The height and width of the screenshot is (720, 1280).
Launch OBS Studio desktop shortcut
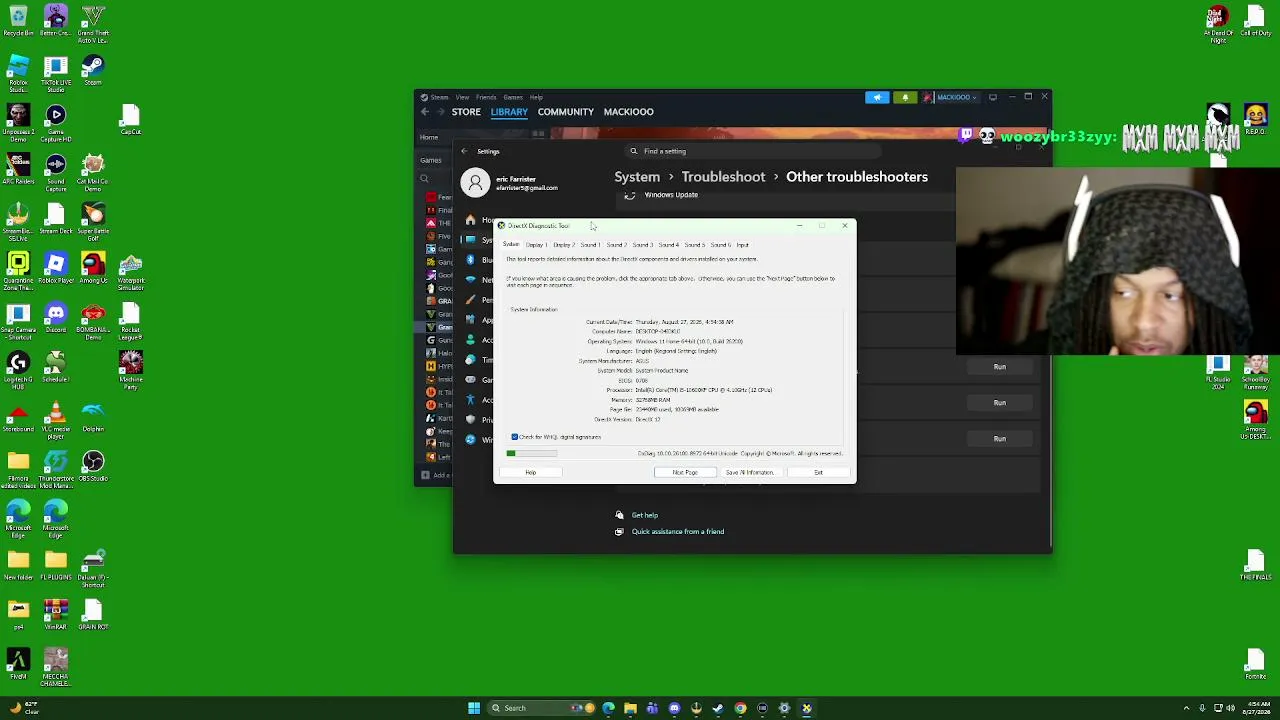[x=93, y=467]
